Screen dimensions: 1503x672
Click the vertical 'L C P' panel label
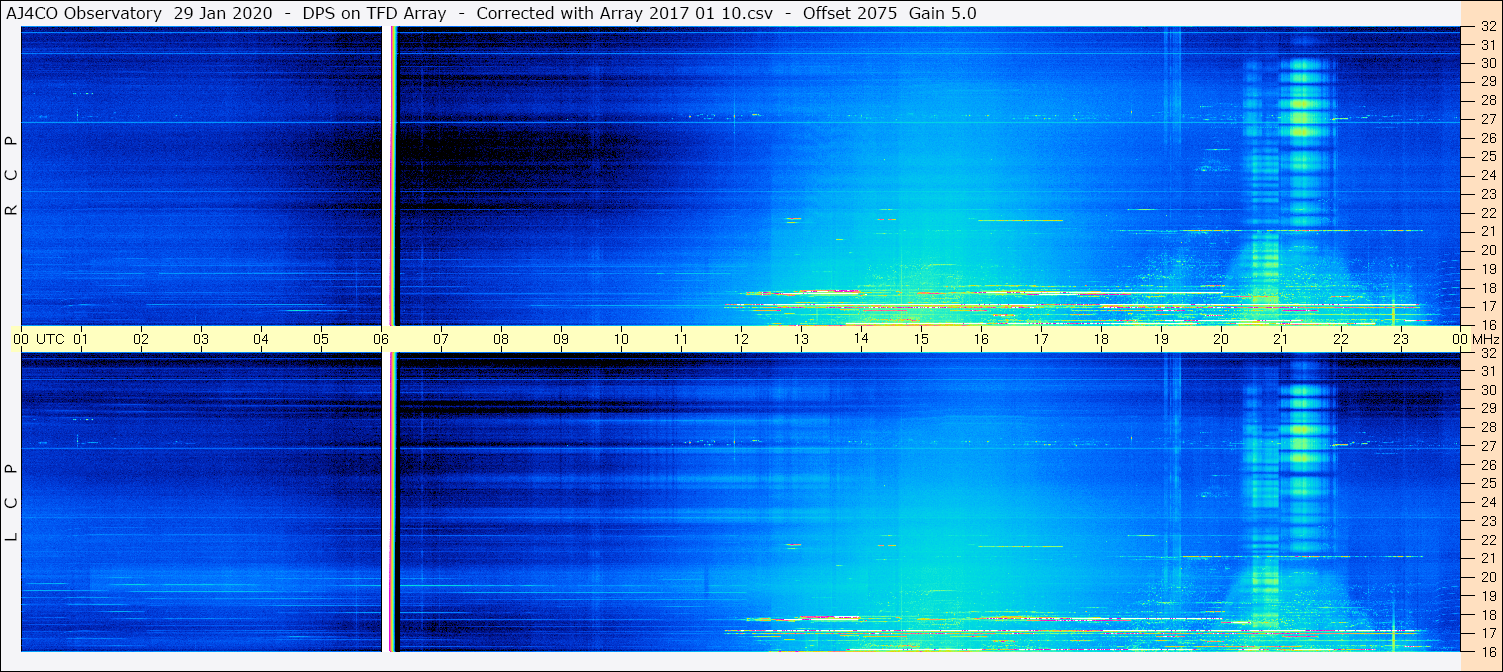[x=11, y=503]
